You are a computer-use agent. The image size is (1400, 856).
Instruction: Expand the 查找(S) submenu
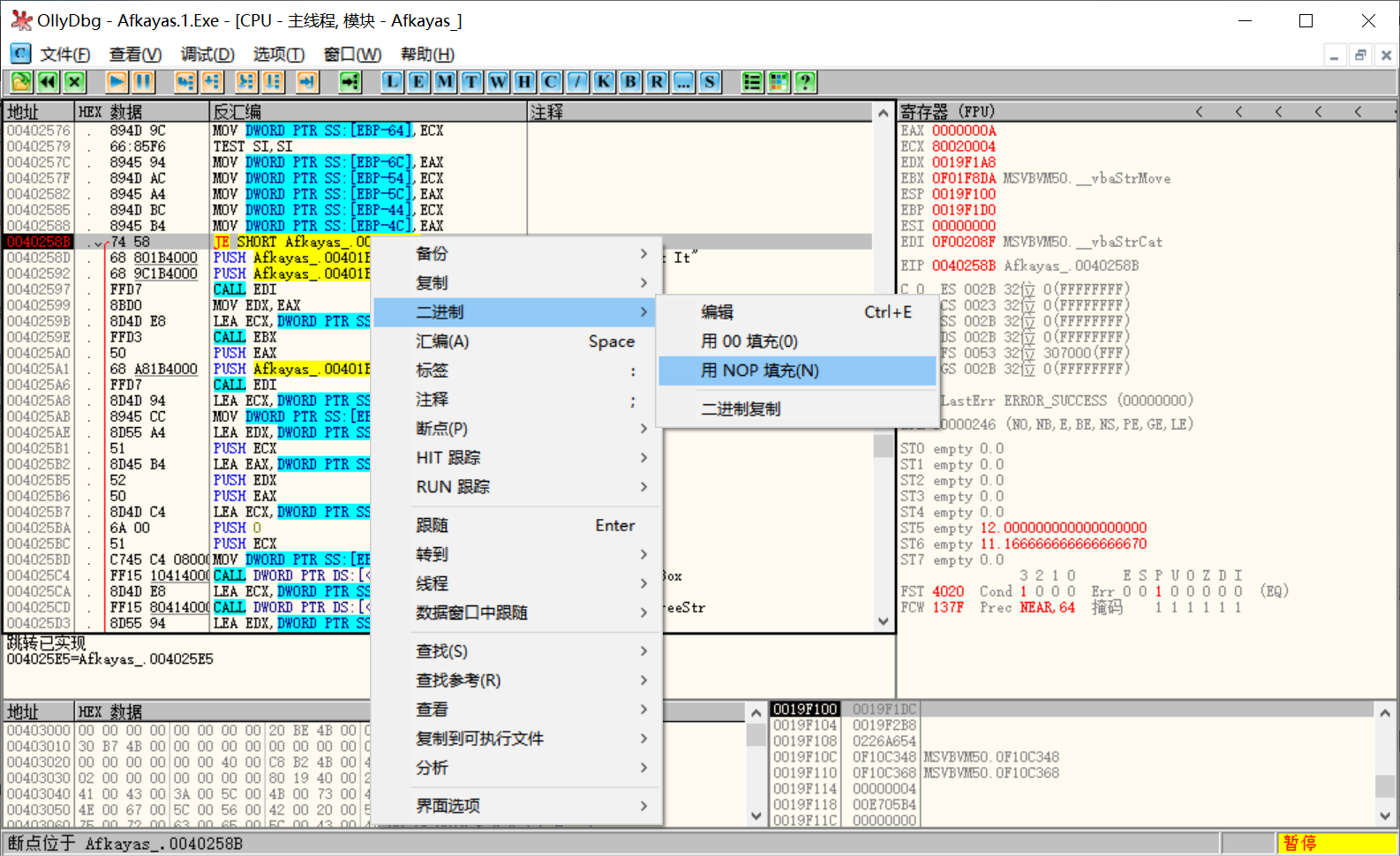click(516, 652)
